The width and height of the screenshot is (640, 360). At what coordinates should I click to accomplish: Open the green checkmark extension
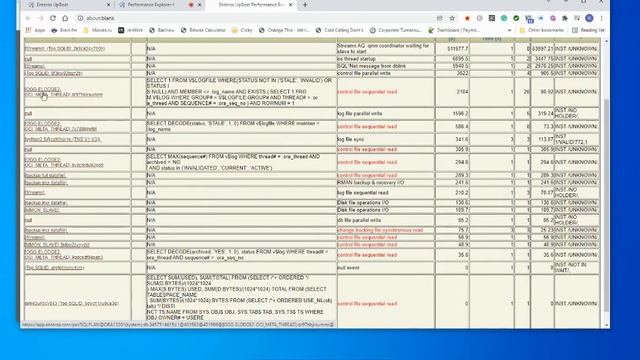click(516, 18)
